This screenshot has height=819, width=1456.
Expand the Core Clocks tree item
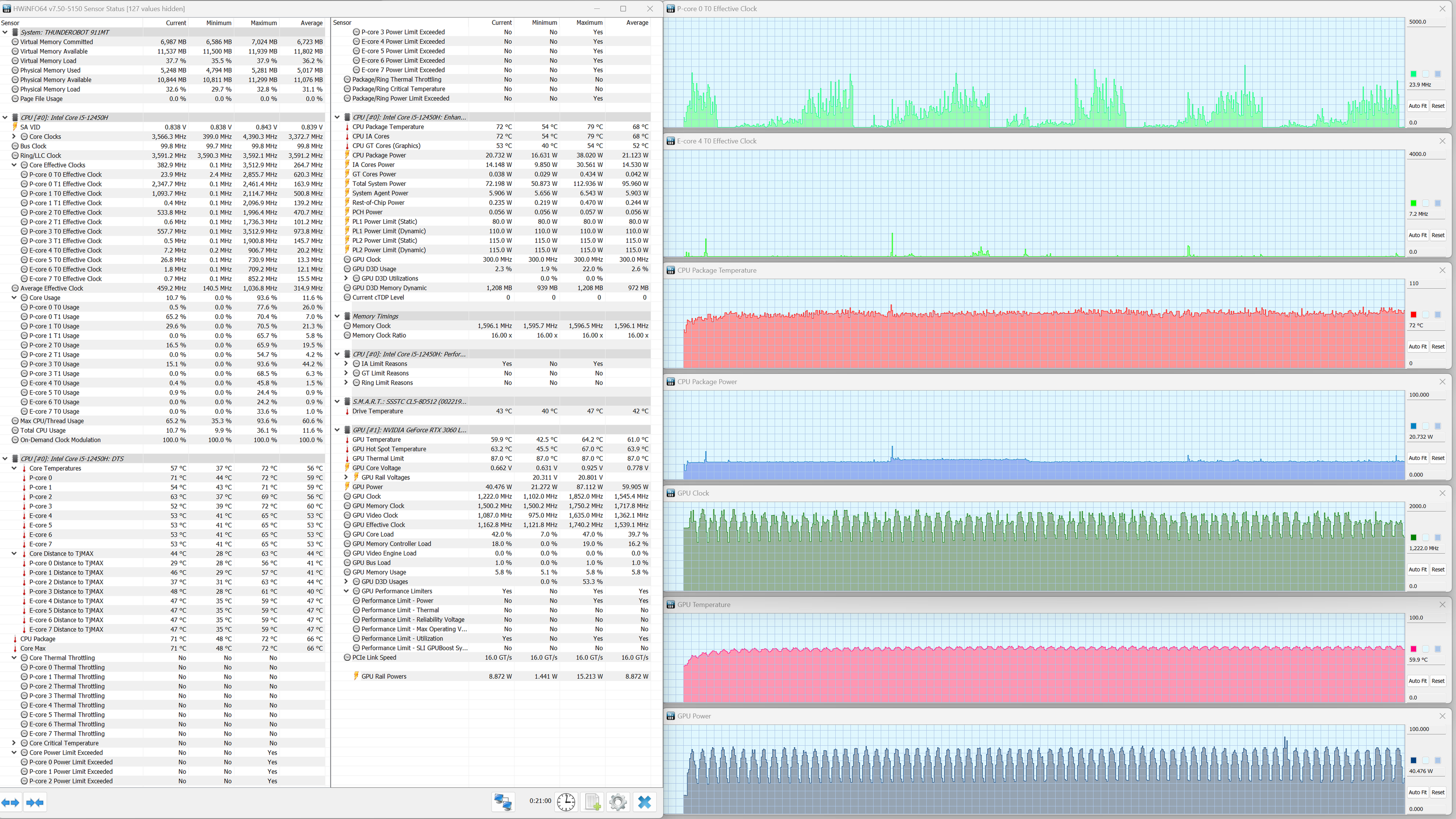point(14,137)
